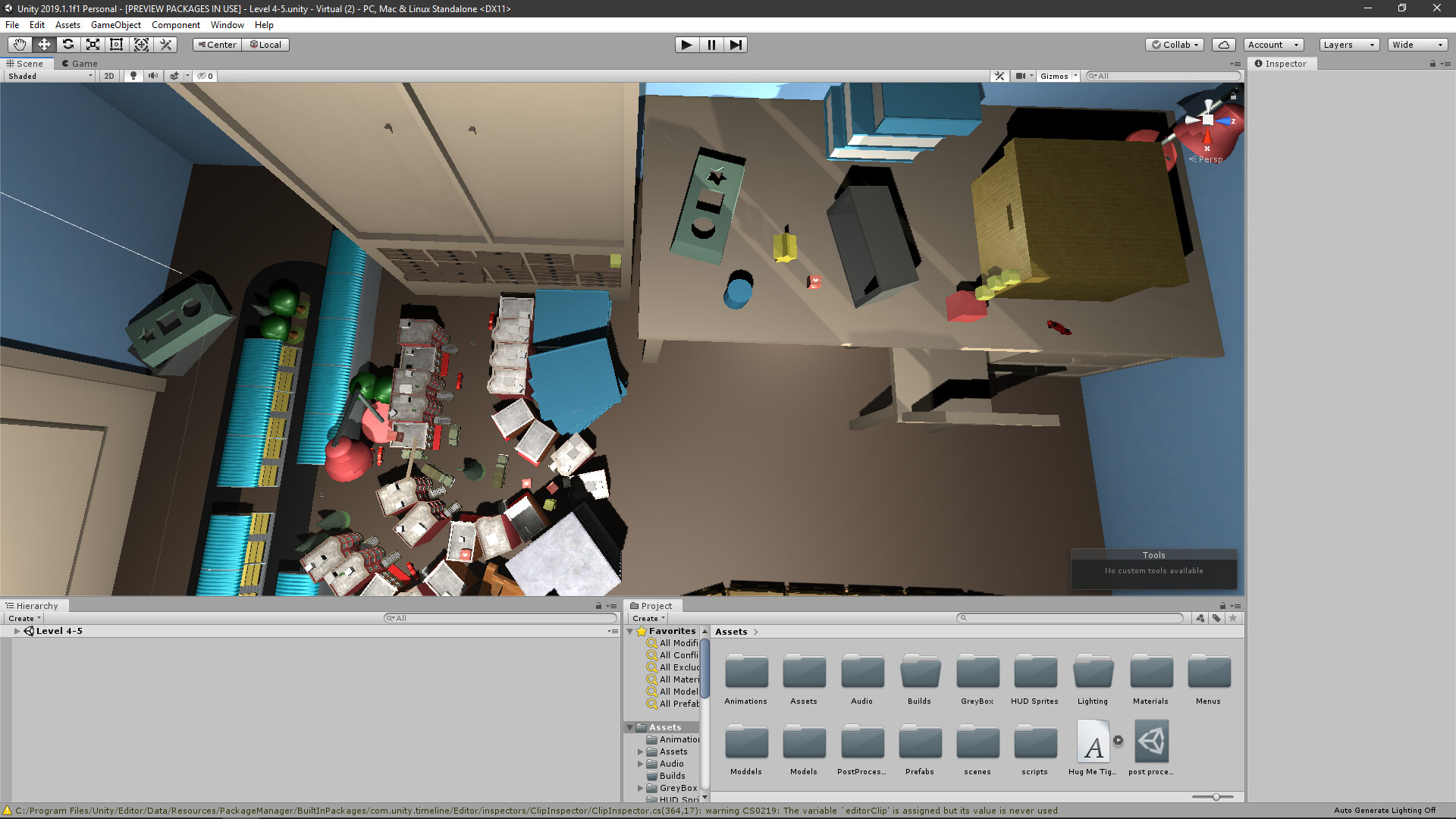Open the GameObject menu
Image resolution: width=1456 pixels, height=819 pixels.
point(115,25)
